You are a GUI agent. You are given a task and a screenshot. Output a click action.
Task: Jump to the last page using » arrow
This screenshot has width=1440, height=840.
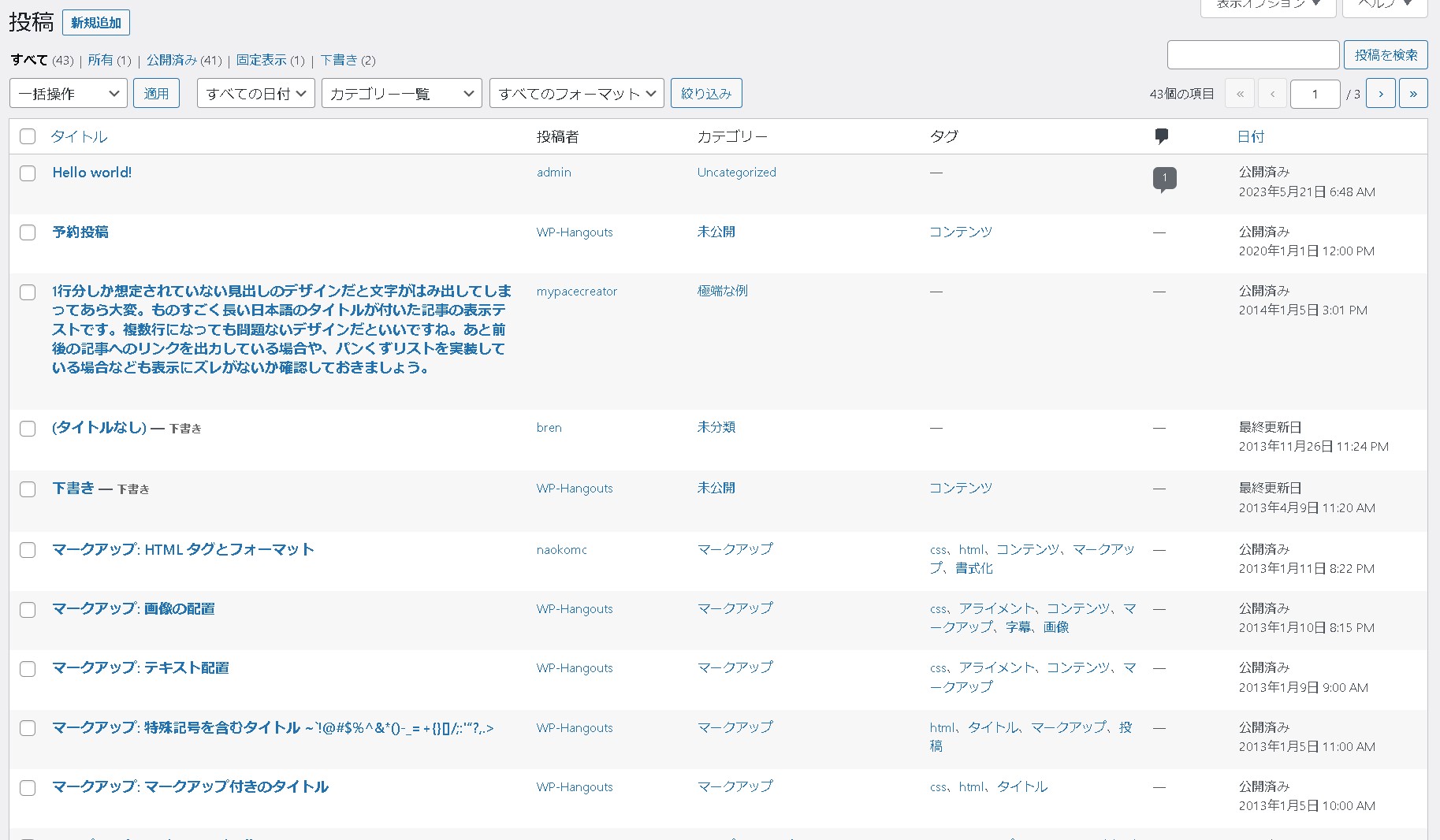pos(1413,93)
